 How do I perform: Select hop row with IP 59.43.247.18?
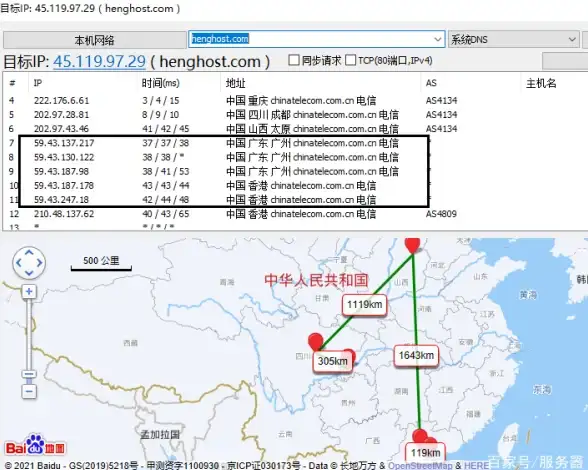pyautogui.click(x=294, y=200)
